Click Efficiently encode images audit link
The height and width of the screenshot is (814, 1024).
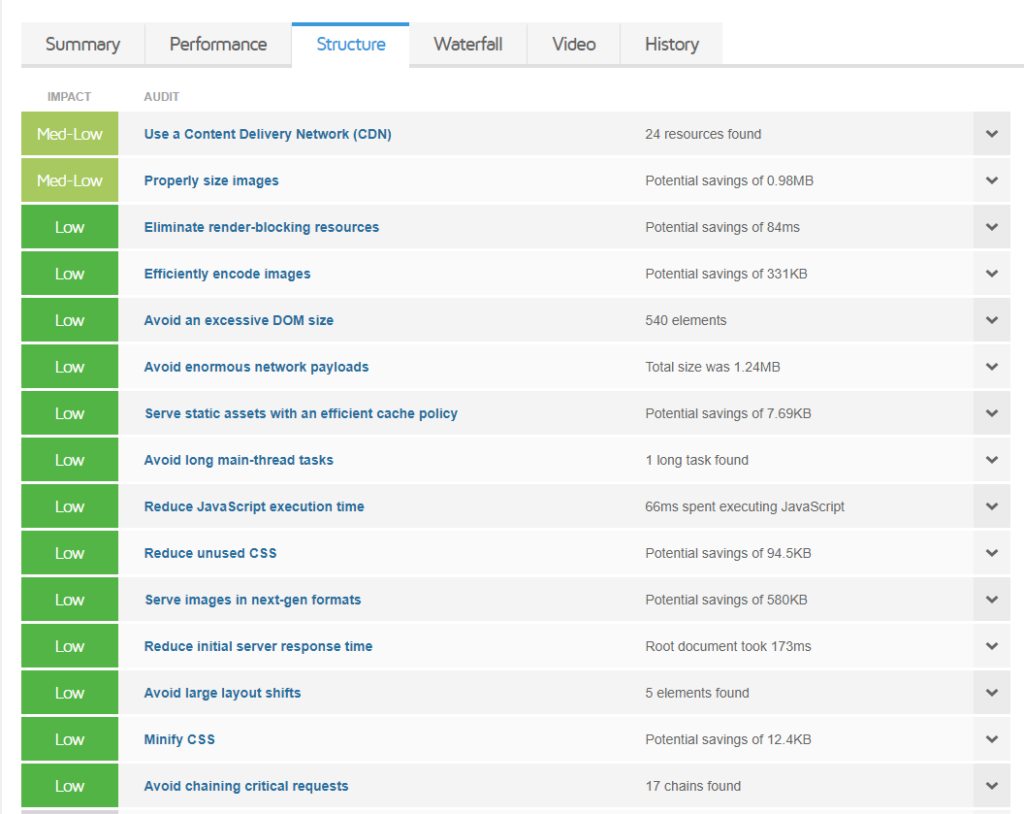(x=227, y=274)
